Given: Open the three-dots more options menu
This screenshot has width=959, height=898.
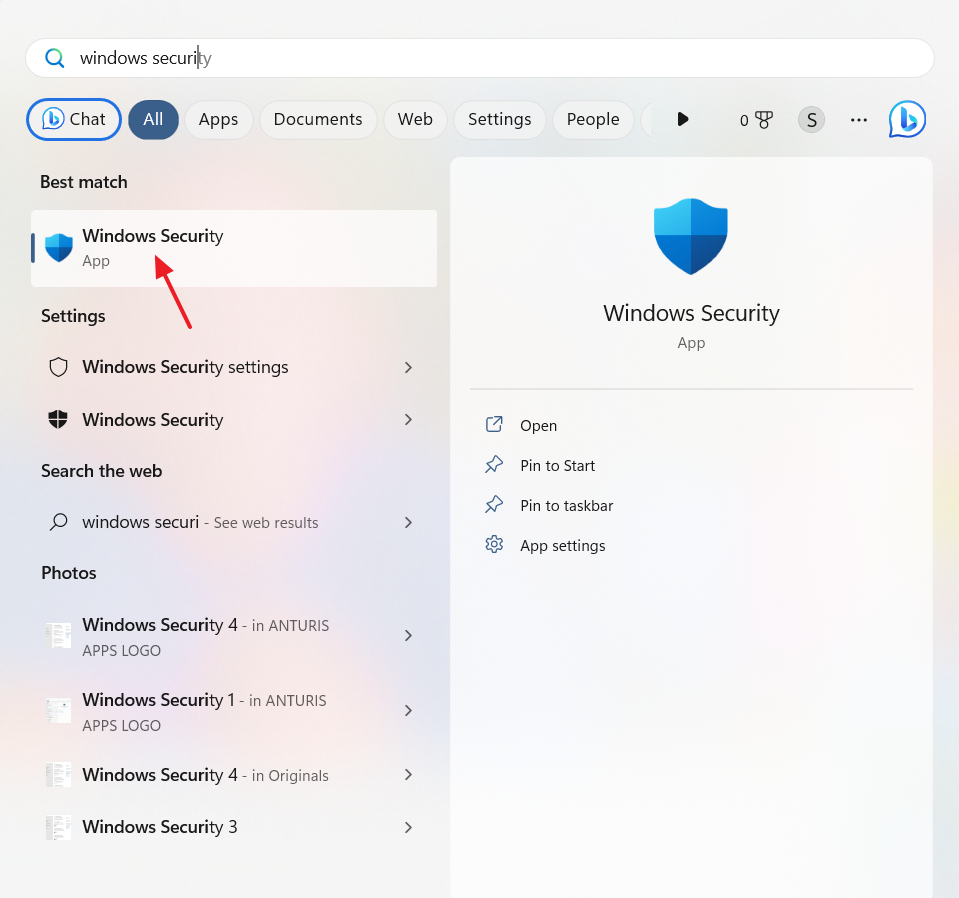Looking at the screenshot, I should [858, 120].
